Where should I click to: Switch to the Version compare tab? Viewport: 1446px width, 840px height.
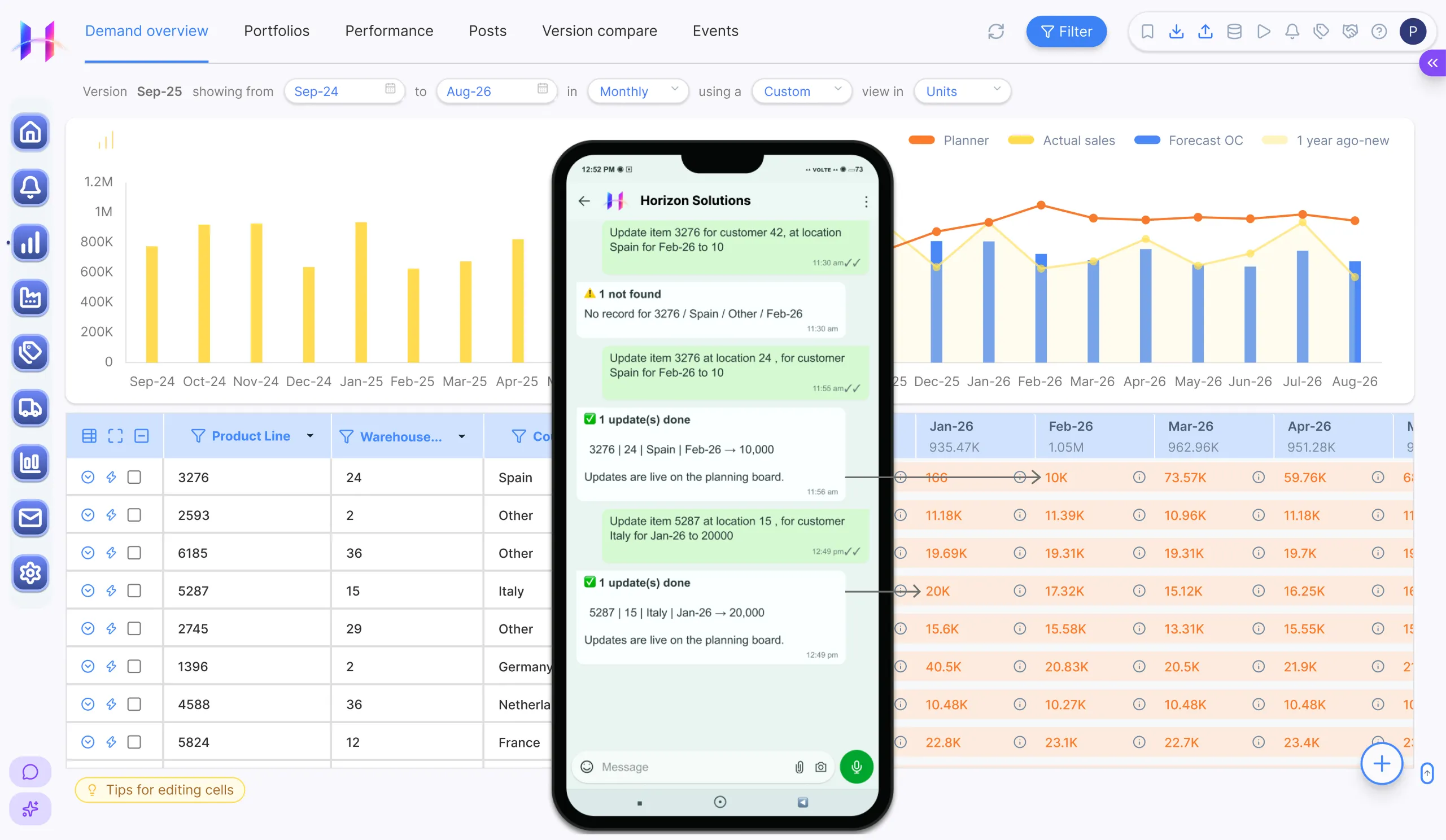tap(600, 31)
